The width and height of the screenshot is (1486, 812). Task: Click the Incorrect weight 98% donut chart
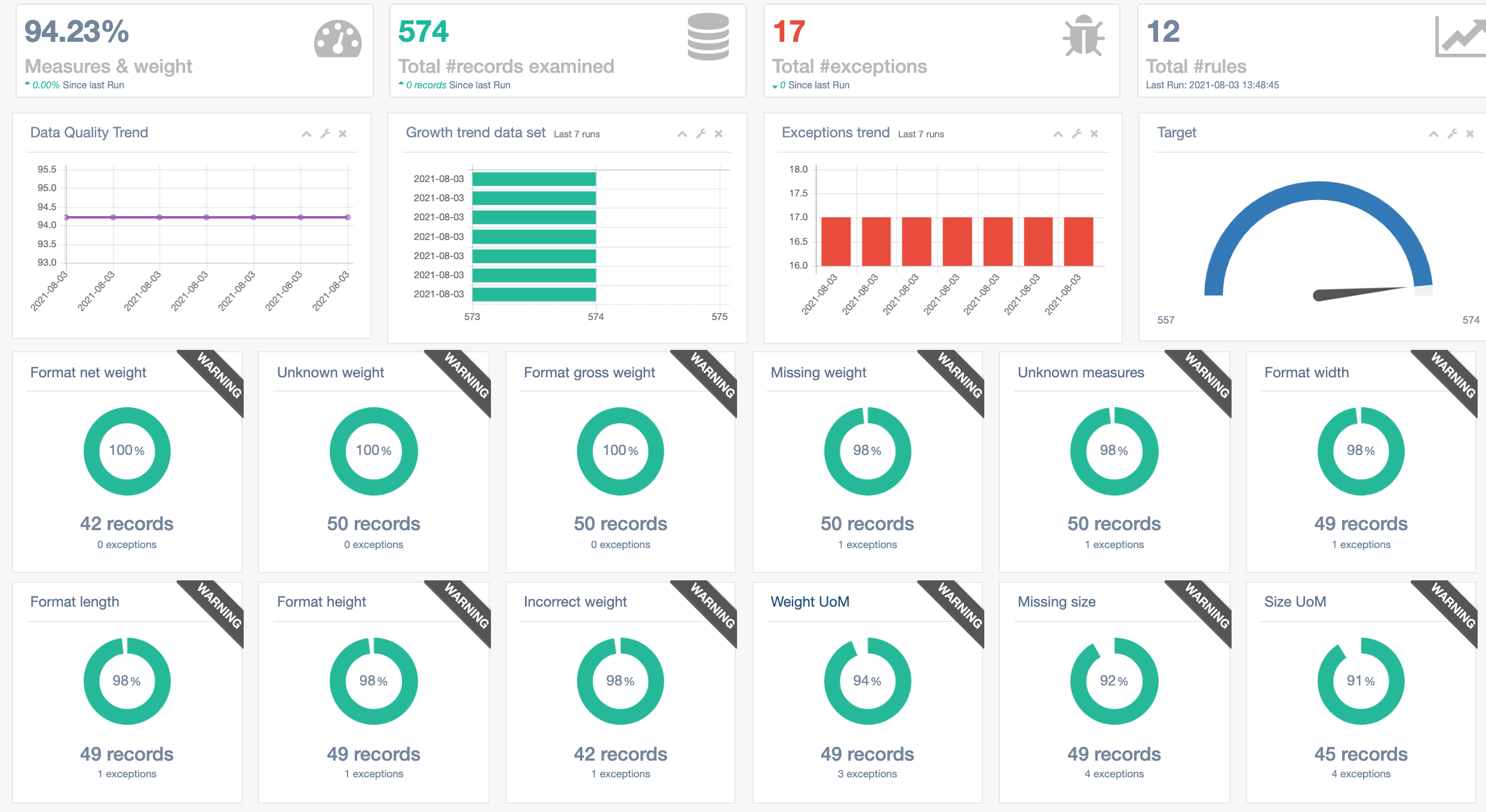(620, 681)
